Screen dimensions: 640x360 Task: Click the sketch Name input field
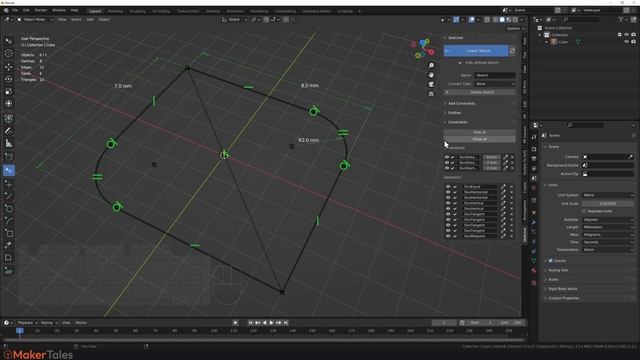coord(495,75)
